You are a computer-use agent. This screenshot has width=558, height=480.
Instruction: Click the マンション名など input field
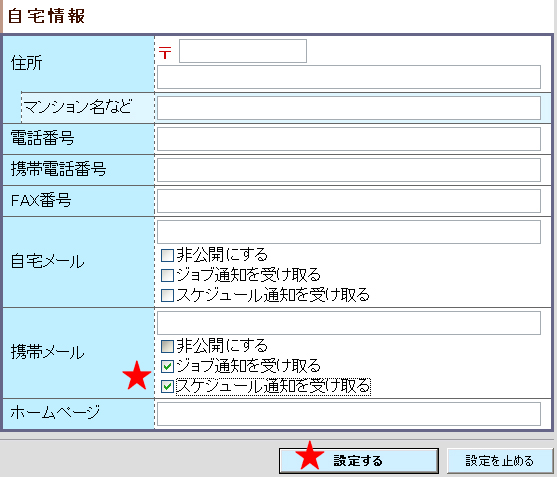[349, 108]
